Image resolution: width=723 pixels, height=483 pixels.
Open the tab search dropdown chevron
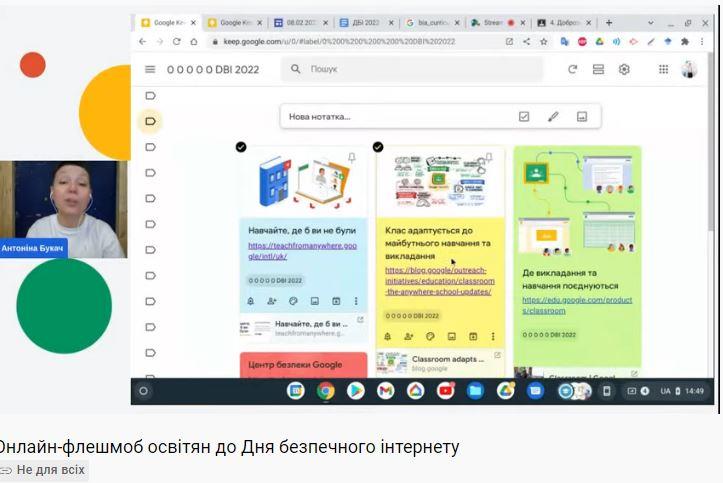(651, 23)
